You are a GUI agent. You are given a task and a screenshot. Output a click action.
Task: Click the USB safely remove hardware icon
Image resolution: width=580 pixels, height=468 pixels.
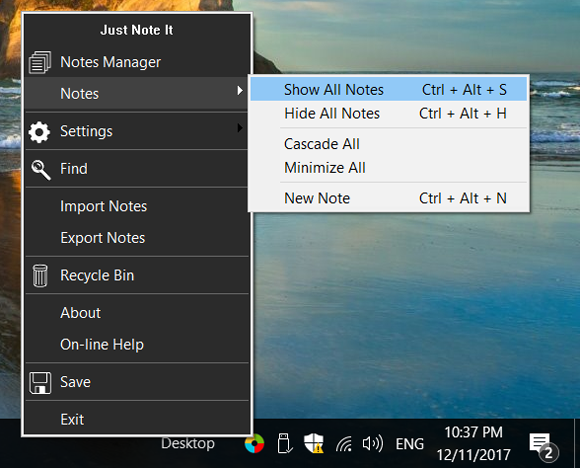[x=284, y=443]
